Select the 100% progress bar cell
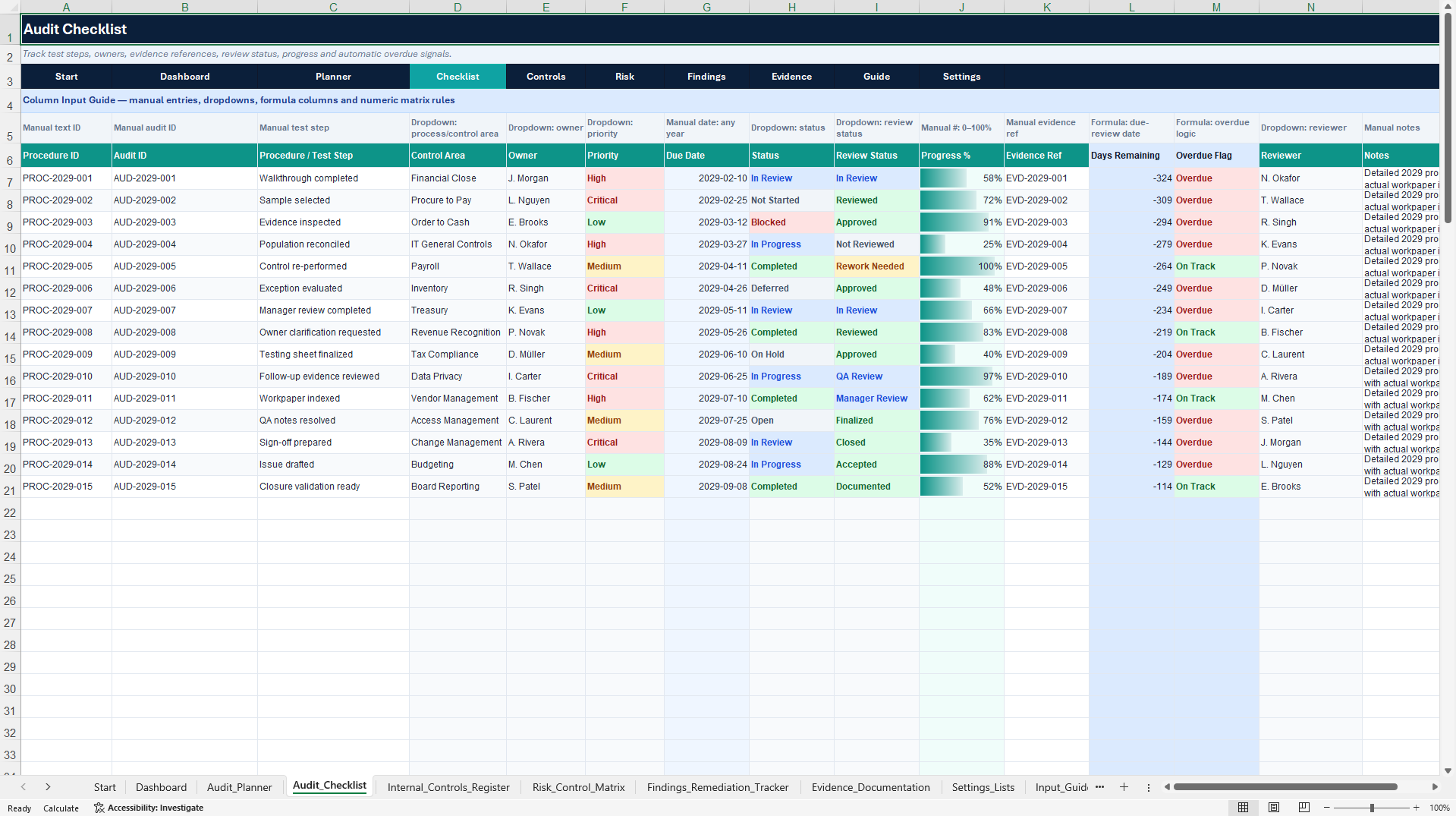Image resolution: width=1456 pixels, height=816 pixels. [961, 266]
